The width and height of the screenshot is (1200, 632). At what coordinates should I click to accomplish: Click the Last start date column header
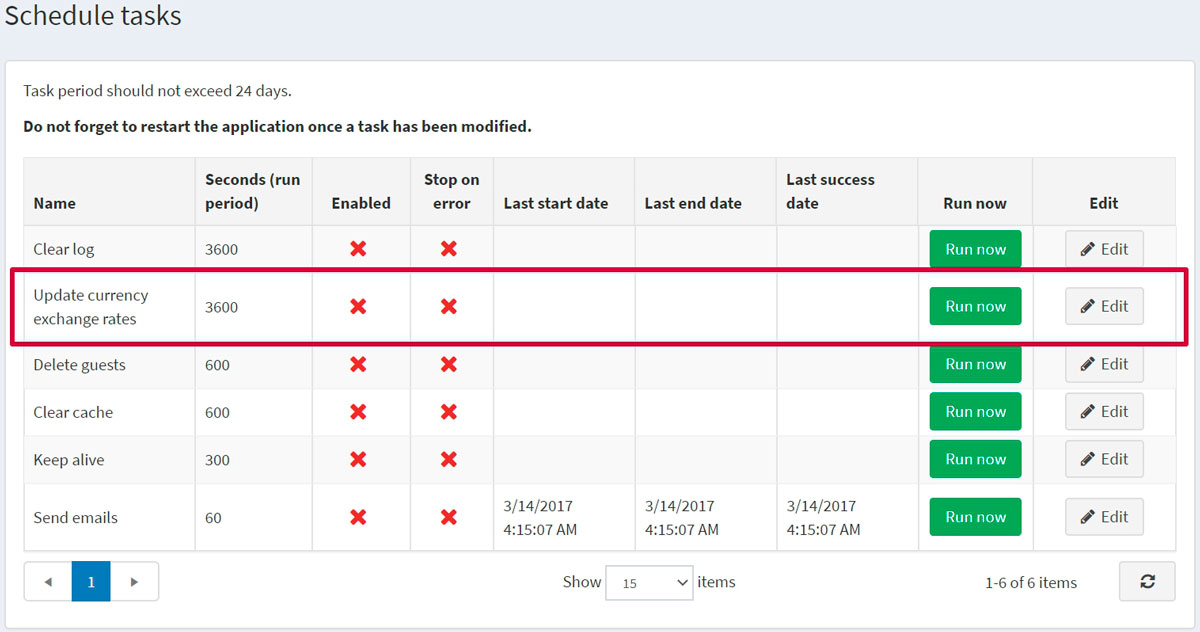pyautogui.click(x=556, y=203)
